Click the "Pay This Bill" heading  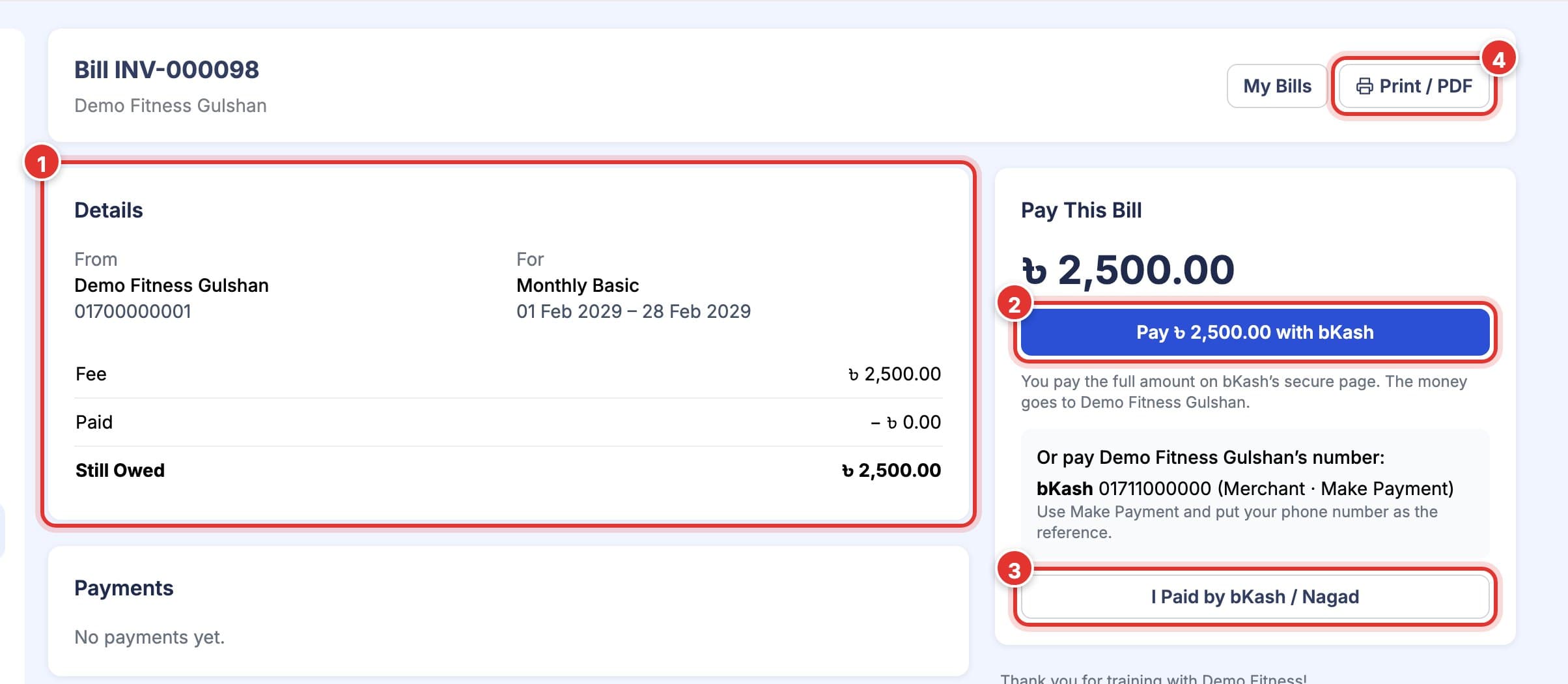(x=1082, y=210)
